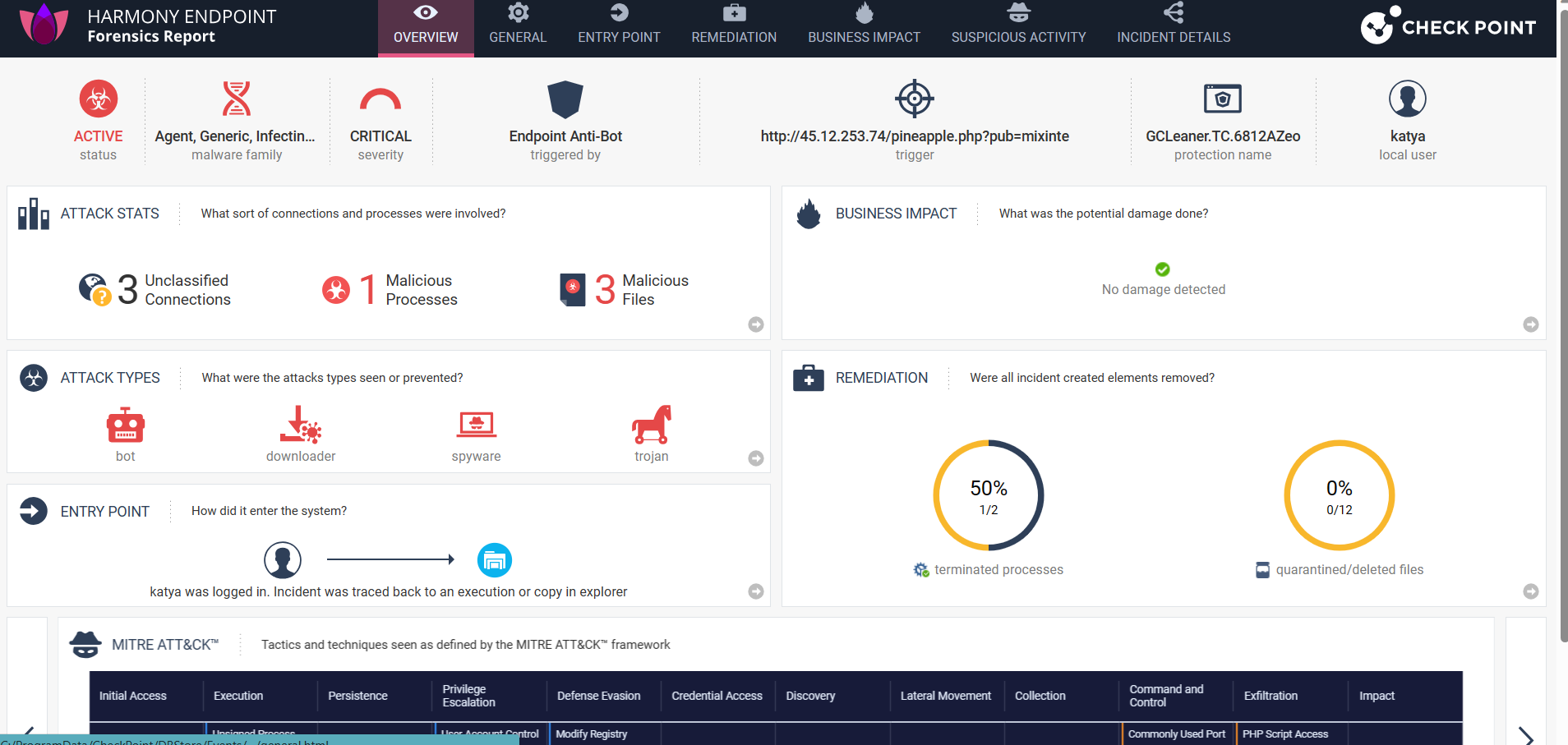This screenshot has height=745, width=1568.
Task: Click the "Agent, Generic, Infectin..." malware family text
Action: [x=235, y=136]
